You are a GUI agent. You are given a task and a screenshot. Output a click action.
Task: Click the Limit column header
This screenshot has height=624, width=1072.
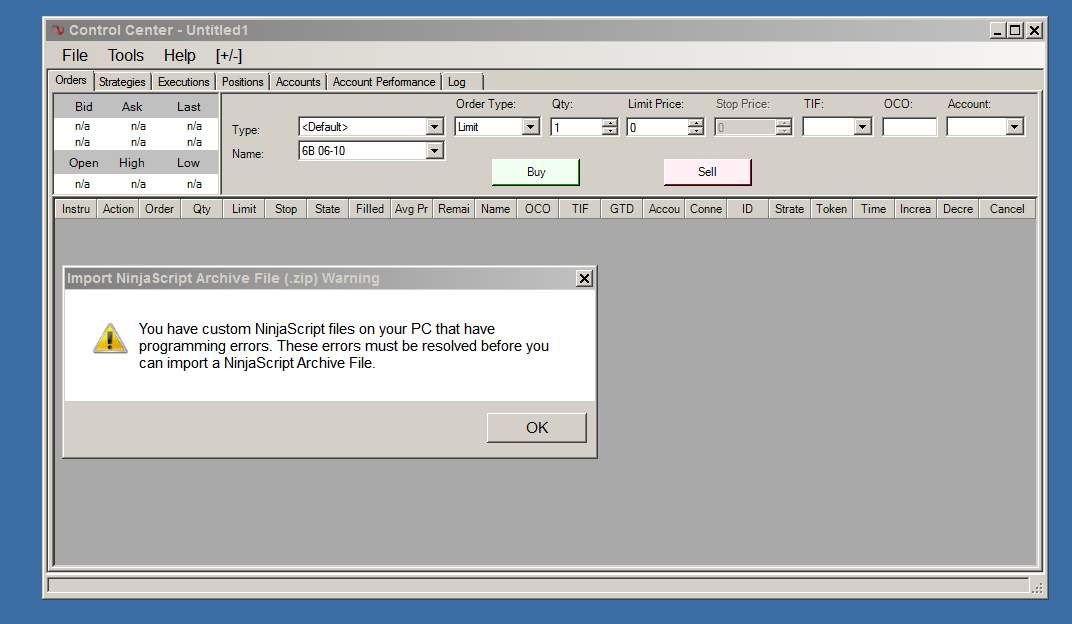pos(244,209)
